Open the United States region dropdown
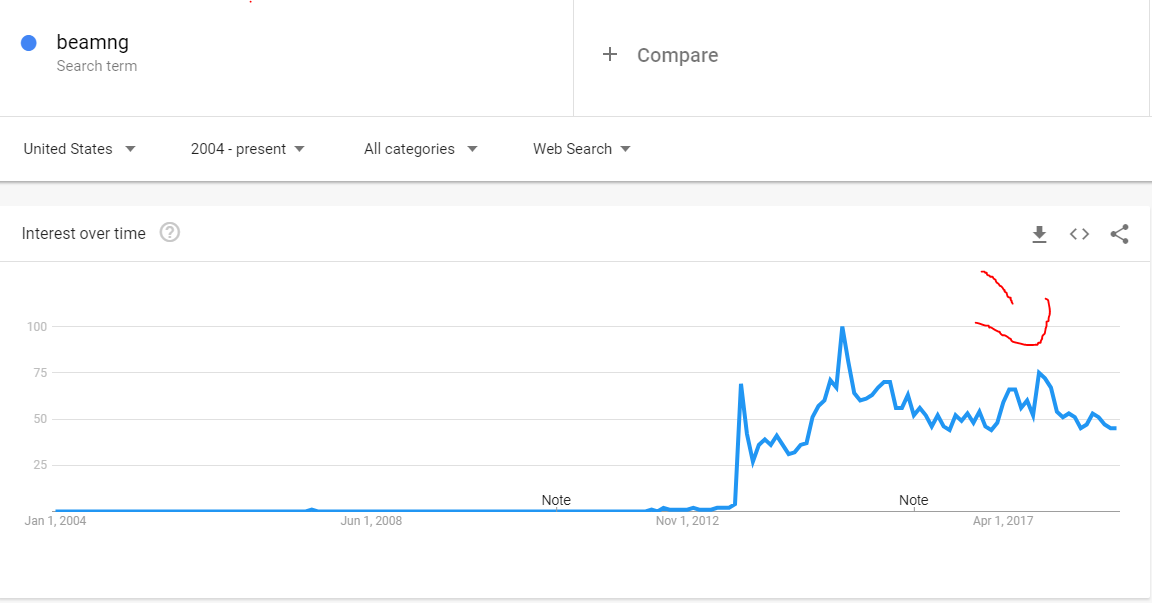1152x603 pixels. 79,149
